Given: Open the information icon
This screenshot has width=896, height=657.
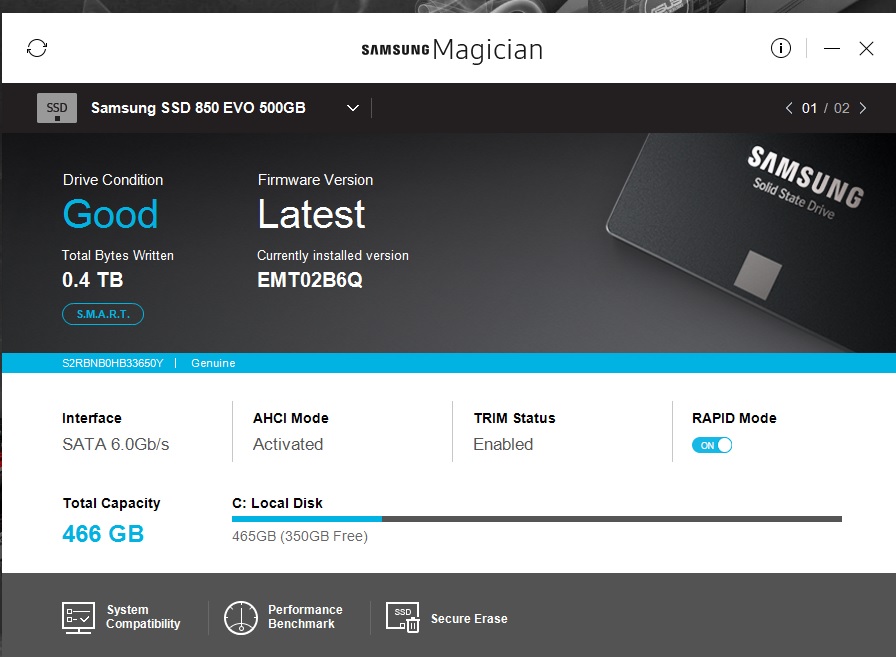Looking at the screenshot, I should pyautogui.click(x=781, y=48).
